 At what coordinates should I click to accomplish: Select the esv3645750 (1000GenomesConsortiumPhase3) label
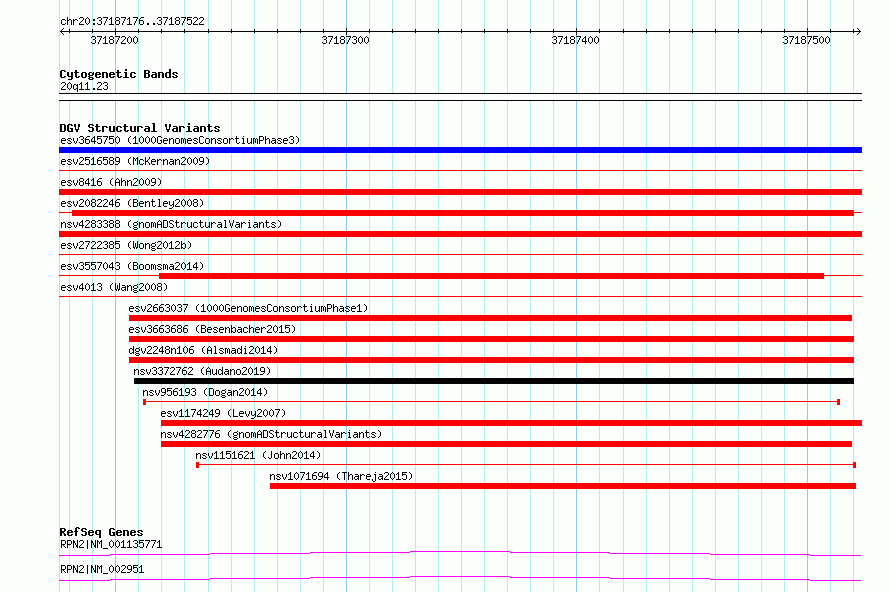pyautogui.click(x=180, y=140)
